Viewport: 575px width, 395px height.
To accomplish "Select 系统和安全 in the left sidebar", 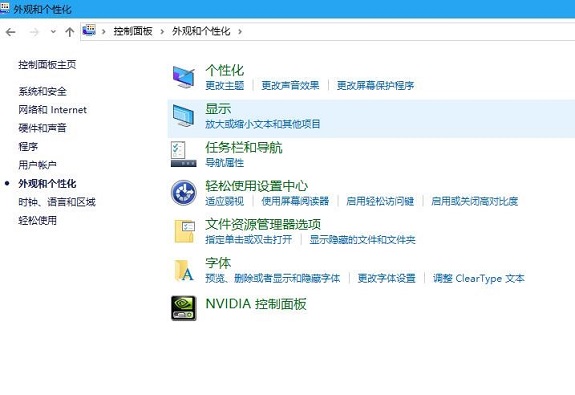I will (43, 91).
